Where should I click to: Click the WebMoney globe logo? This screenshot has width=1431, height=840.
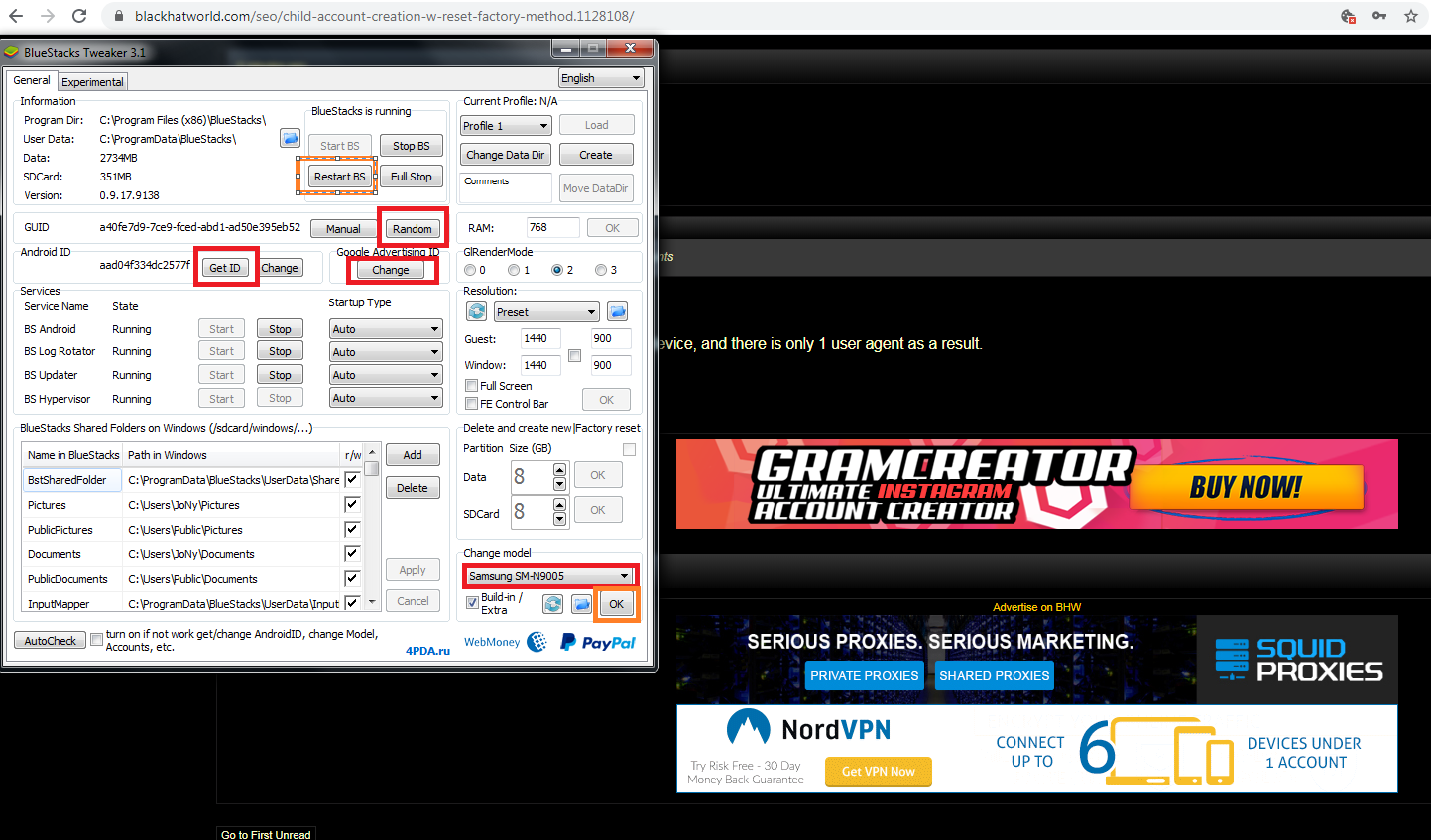point(537,642)
